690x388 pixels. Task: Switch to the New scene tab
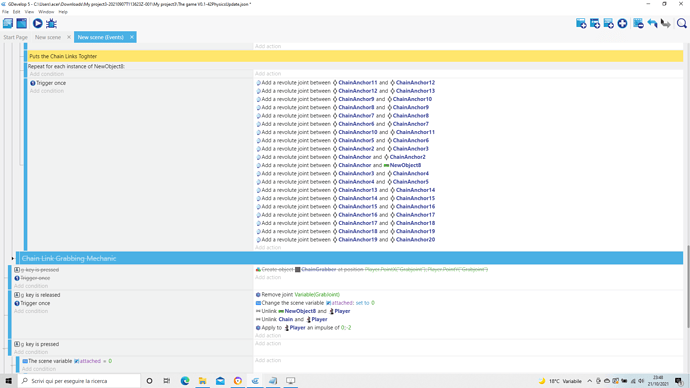click(x=48, y=37)
